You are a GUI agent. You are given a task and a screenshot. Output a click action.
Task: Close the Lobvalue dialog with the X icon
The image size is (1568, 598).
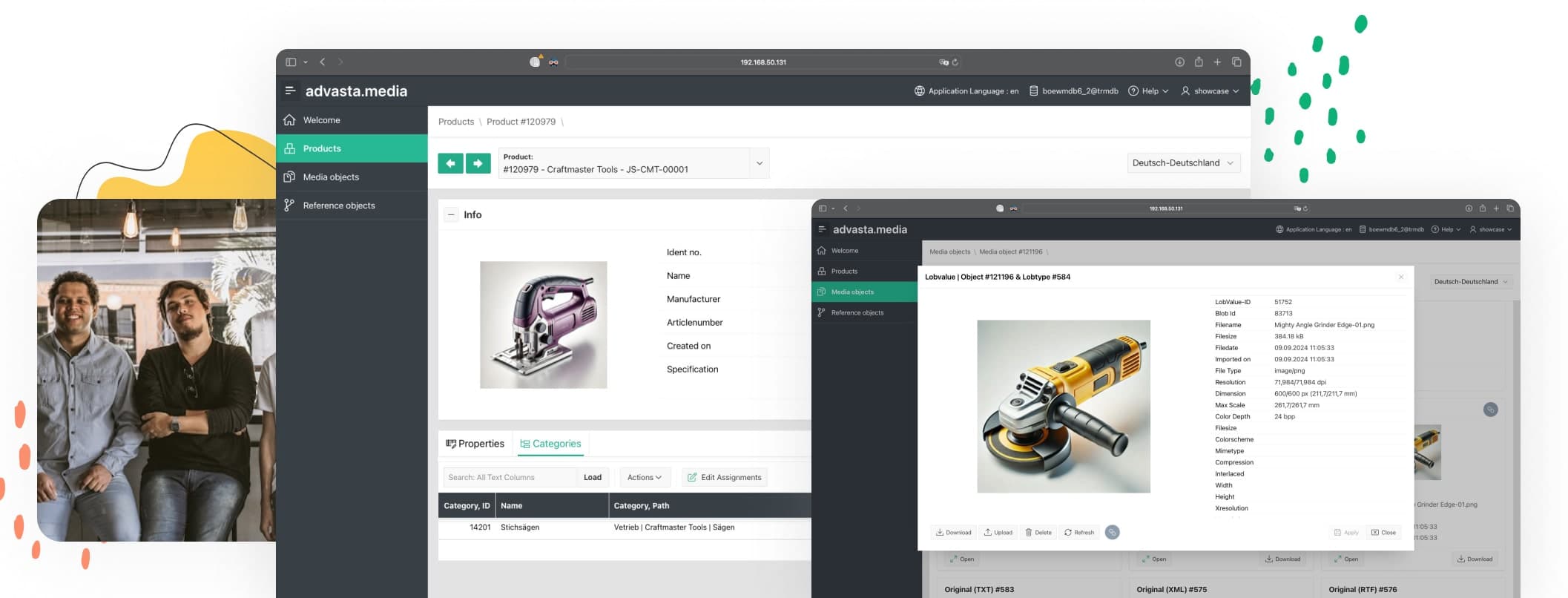pos(1401,277)
